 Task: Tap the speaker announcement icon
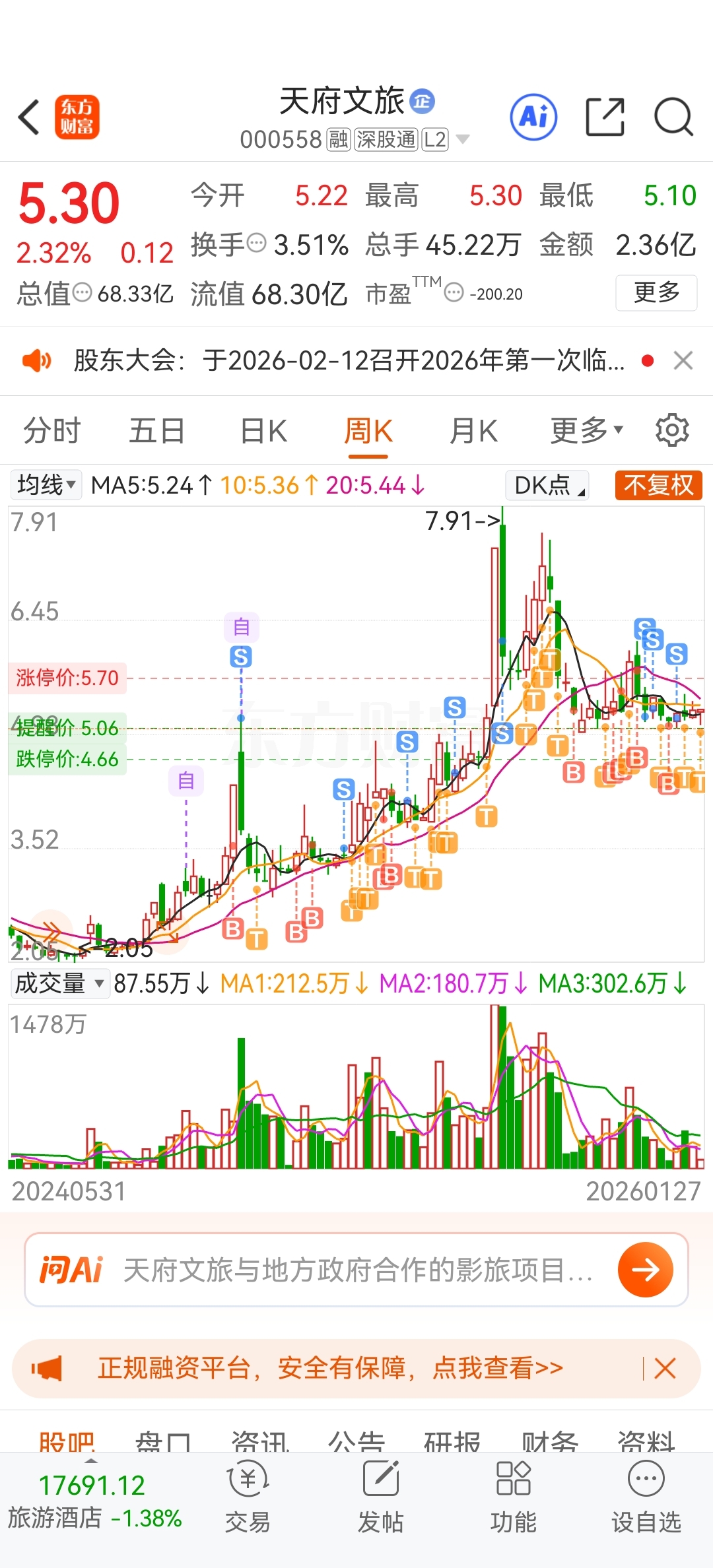(x=37, y=361)
